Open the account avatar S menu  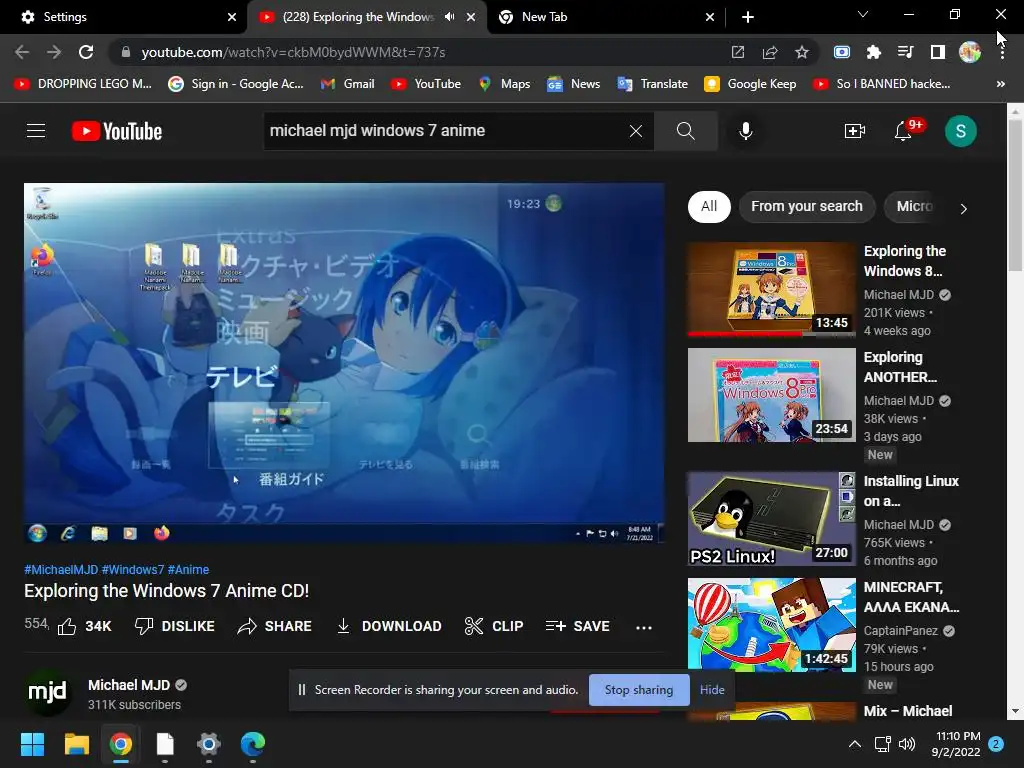[961, 131]
